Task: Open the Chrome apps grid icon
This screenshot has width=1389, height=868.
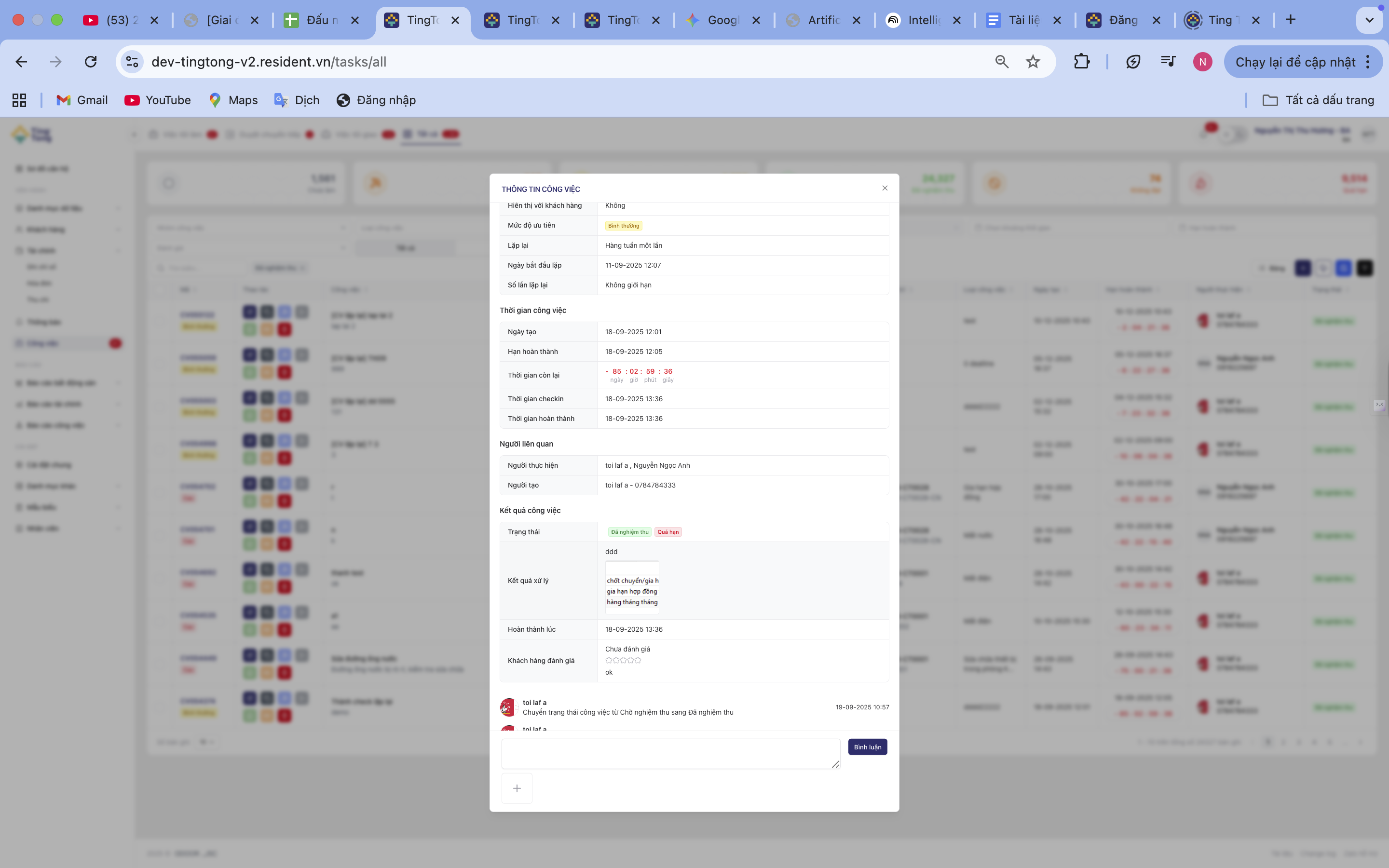Action: click(19, 100)
